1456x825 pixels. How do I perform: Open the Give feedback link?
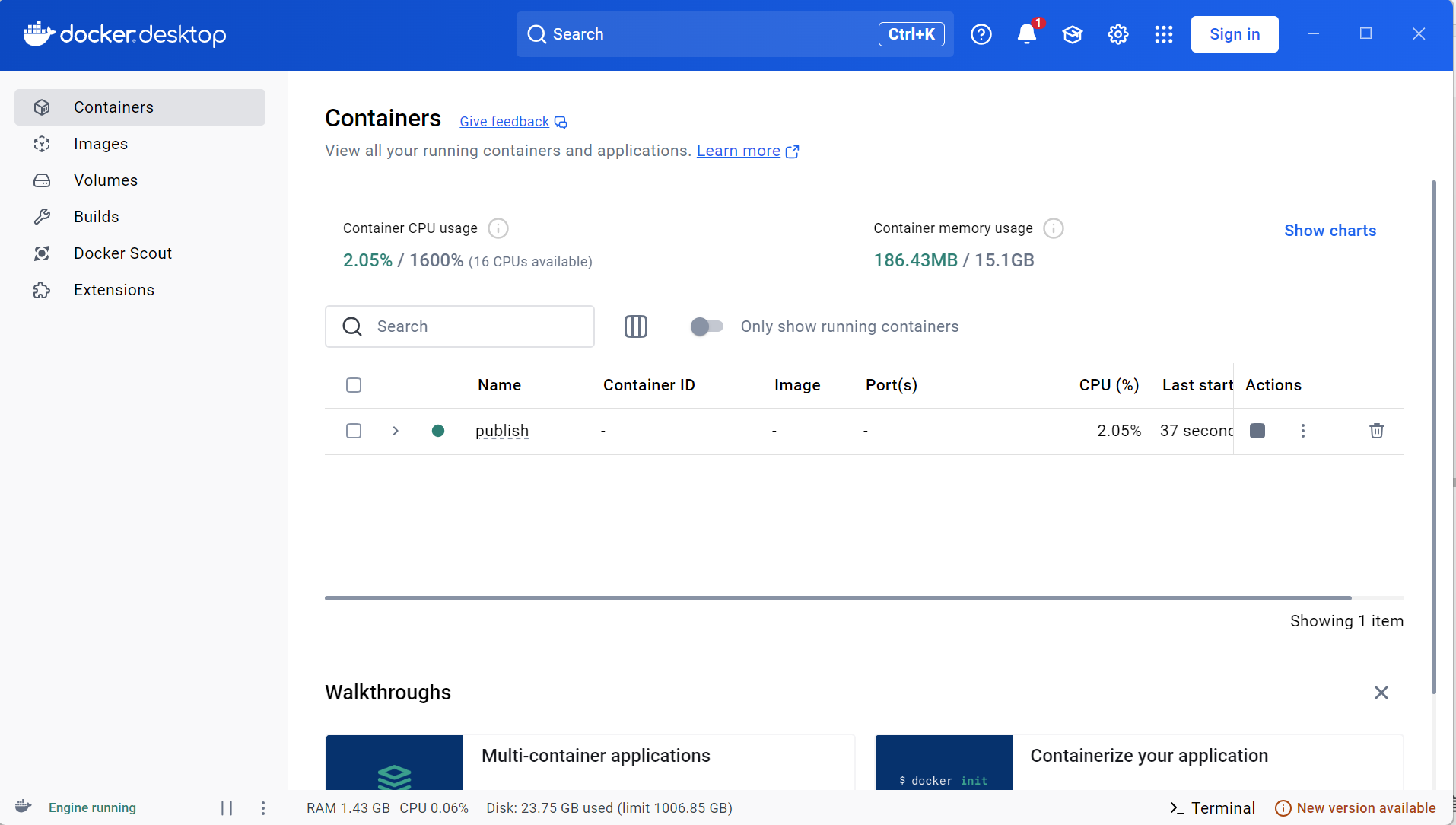504,122
